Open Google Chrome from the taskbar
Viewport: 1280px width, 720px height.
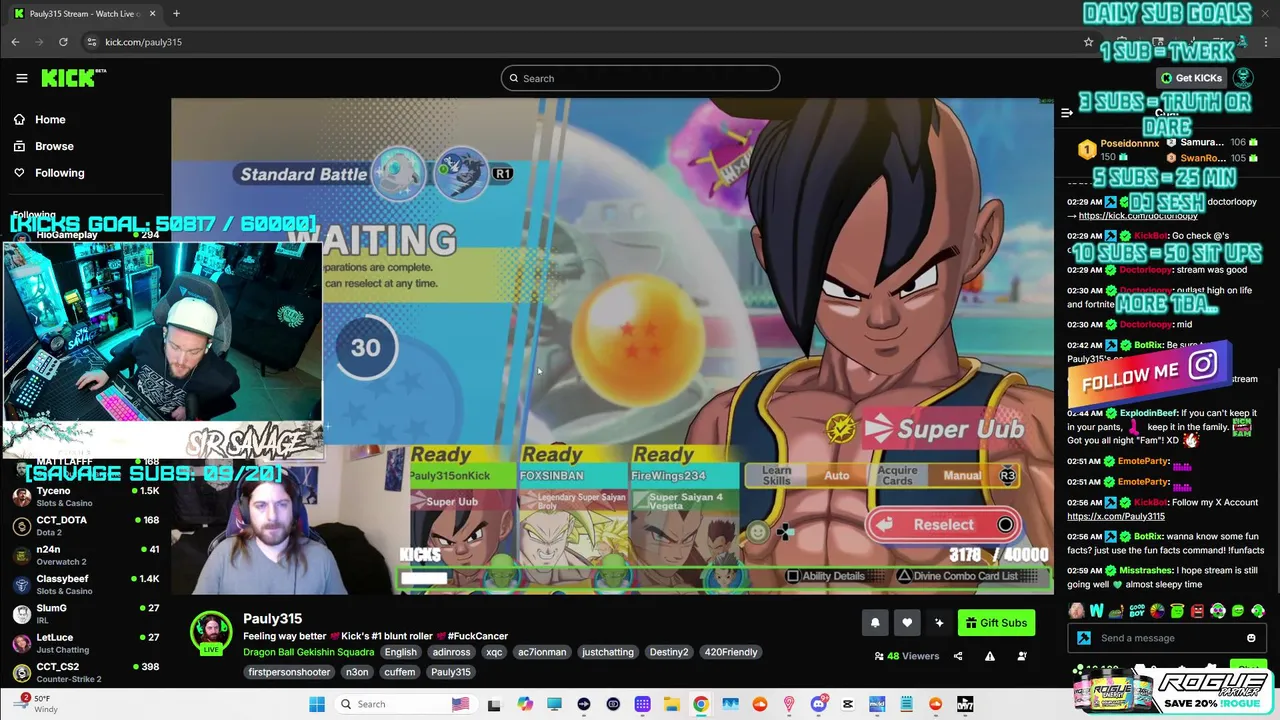701,704
